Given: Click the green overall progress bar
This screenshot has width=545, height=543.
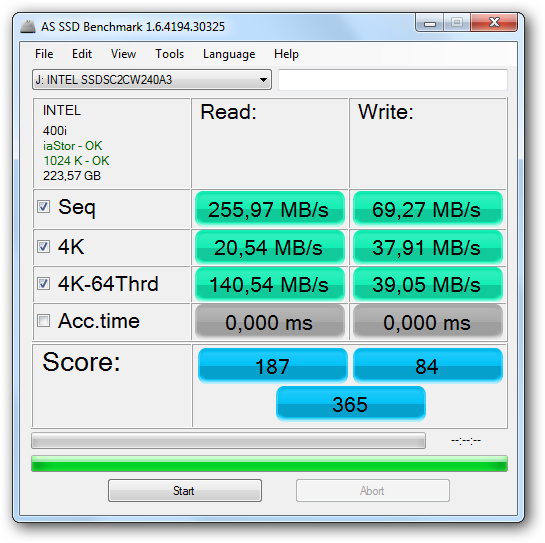Looking at the screenshot, I should click(269, 463).
